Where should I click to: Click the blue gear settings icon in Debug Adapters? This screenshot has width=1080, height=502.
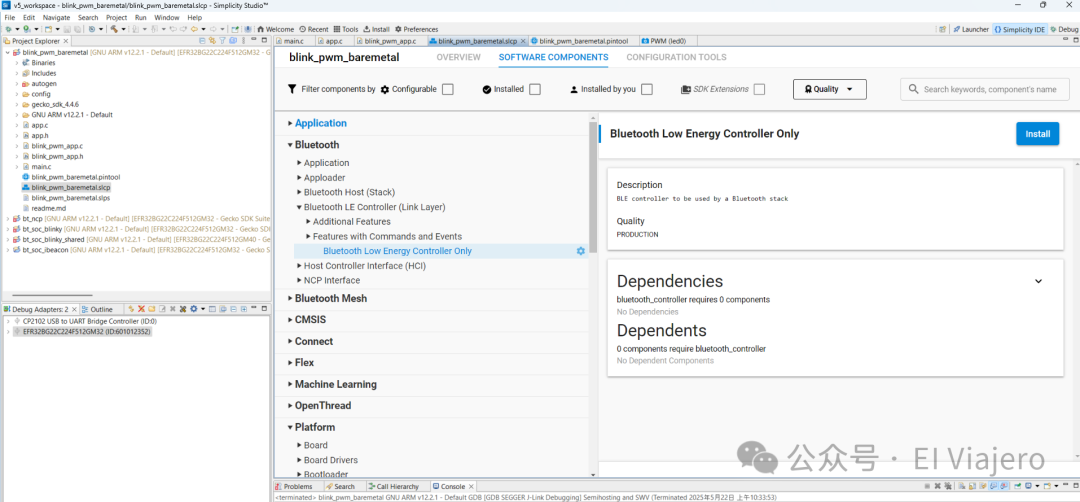point(194,309)
